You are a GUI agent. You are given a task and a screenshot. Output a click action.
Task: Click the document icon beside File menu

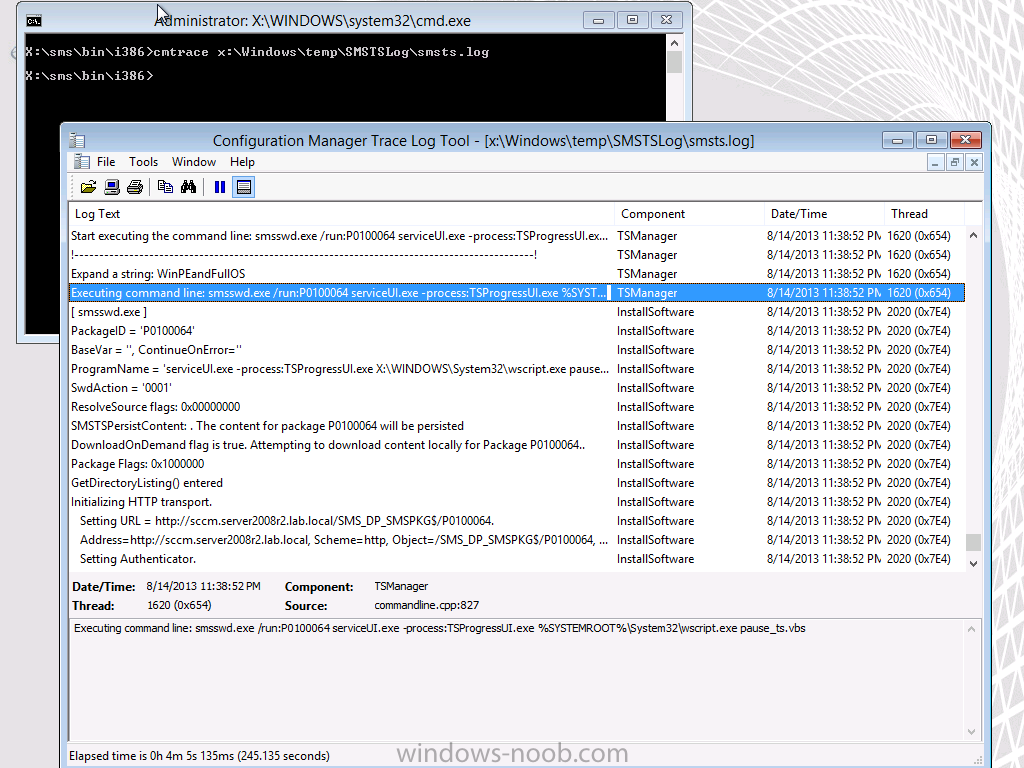point(82,162)
